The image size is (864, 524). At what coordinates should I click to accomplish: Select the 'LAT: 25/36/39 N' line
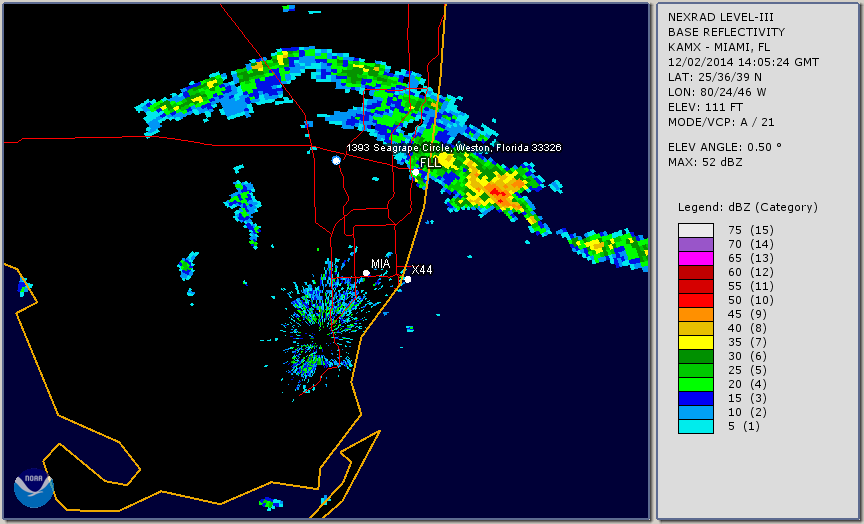tap(715, 77)
